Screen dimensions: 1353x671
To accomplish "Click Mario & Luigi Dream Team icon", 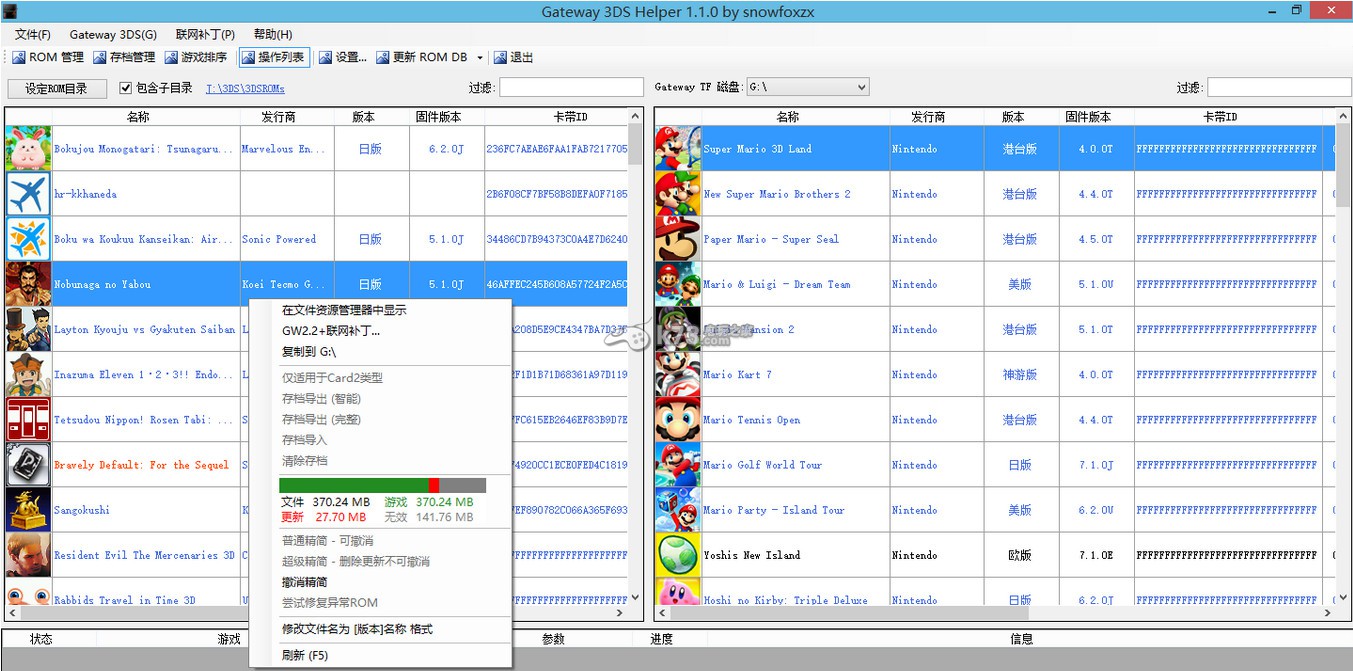I will (678, 284).
